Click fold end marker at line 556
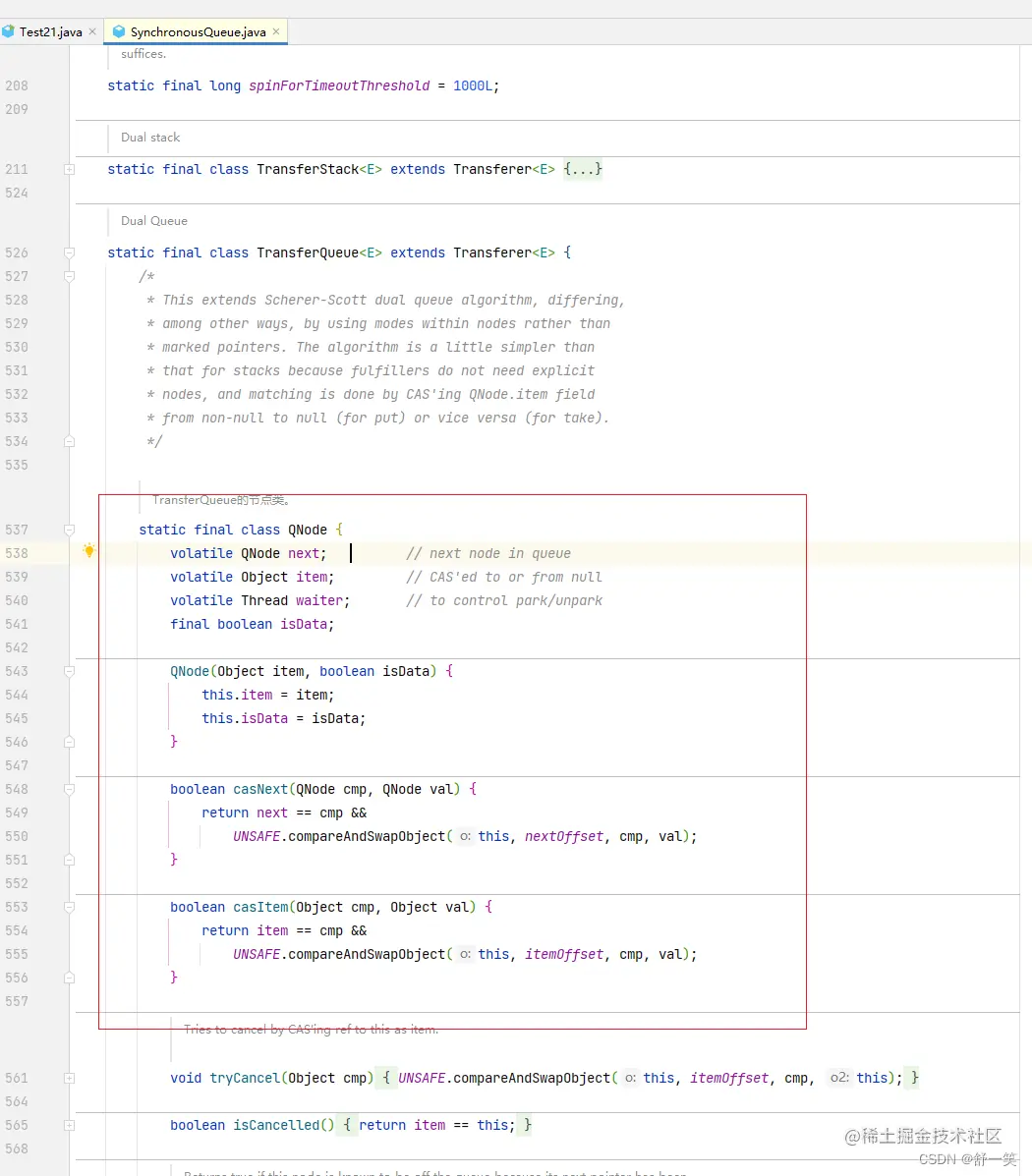The width and height of the screenshot is (1032, 1176). point(69,978)
